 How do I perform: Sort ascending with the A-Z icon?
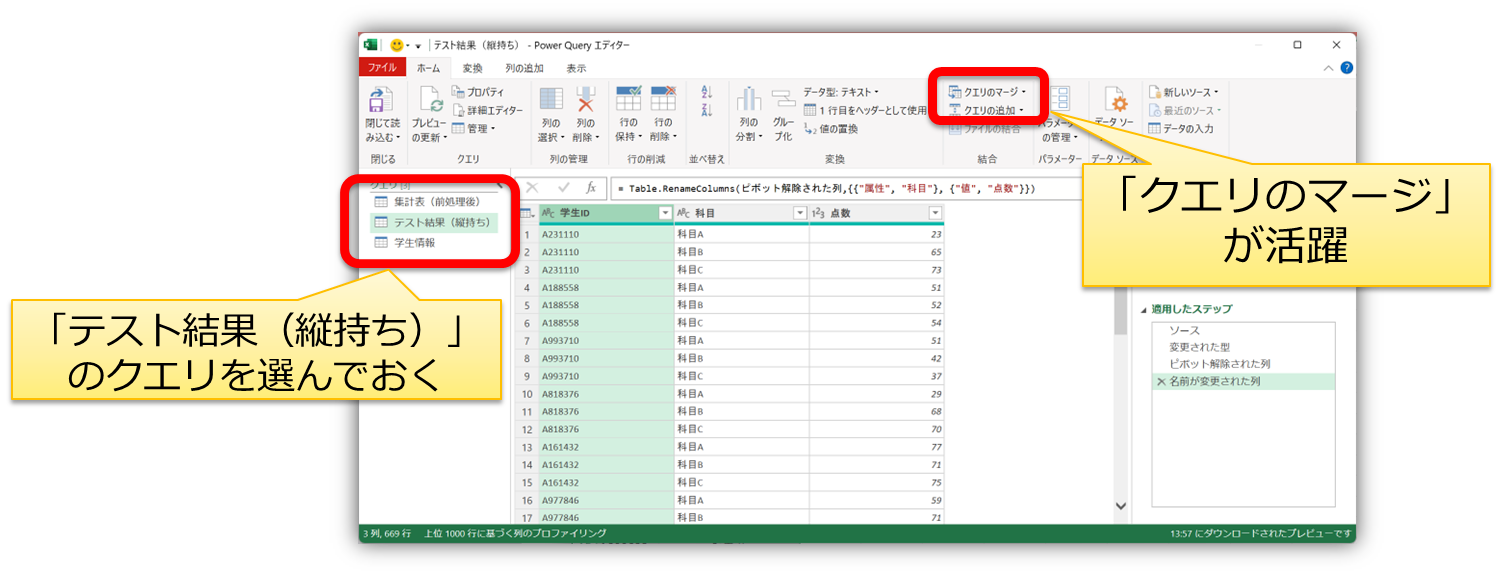[x=706, y=91]
